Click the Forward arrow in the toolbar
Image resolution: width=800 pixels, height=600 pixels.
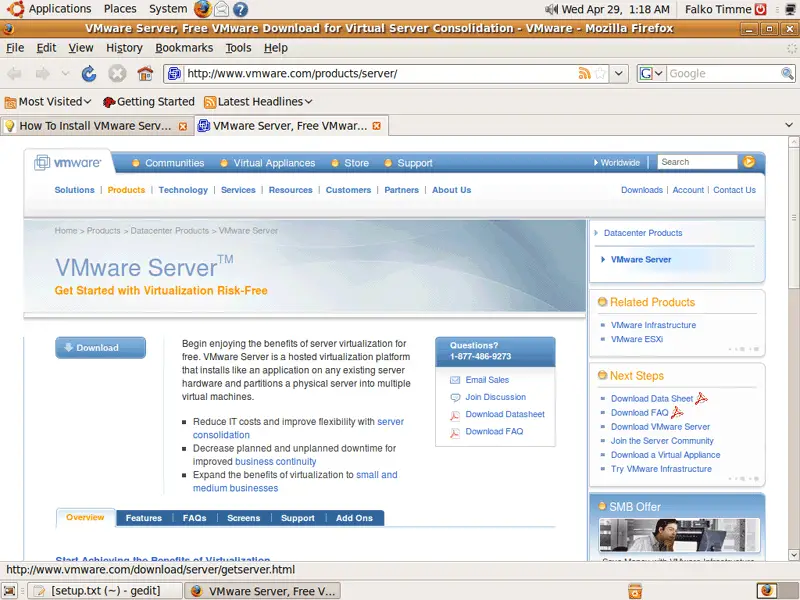[42, 74]
